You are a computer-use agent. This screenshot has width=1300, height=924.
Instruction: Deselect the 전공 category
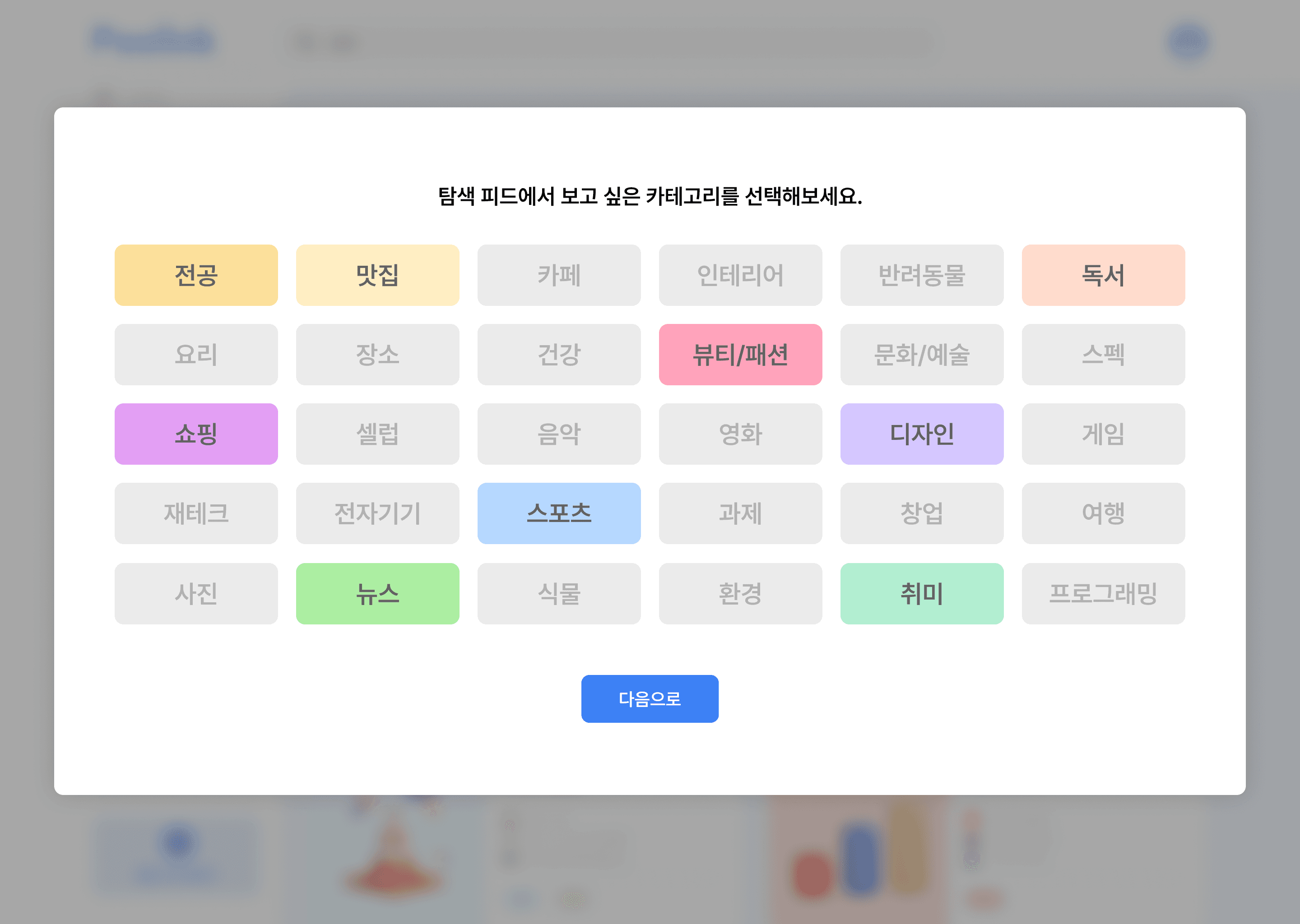(x=196, y=275)
